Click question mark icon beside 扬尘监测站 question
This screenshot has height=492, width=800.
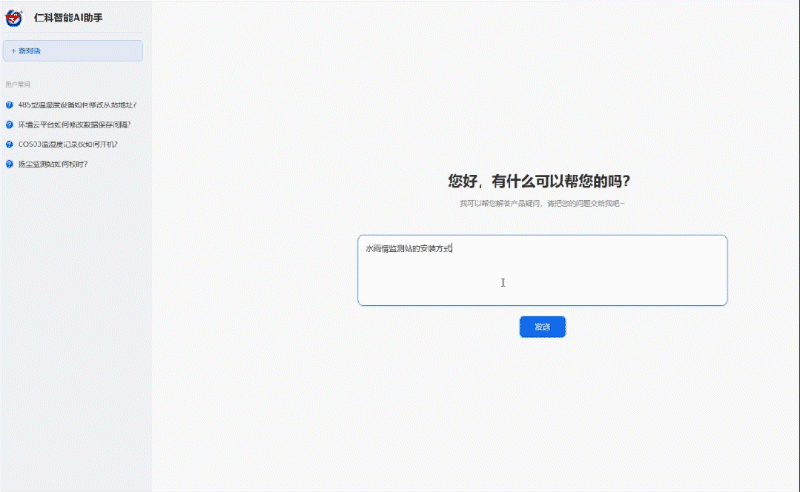tap(9, 164)
